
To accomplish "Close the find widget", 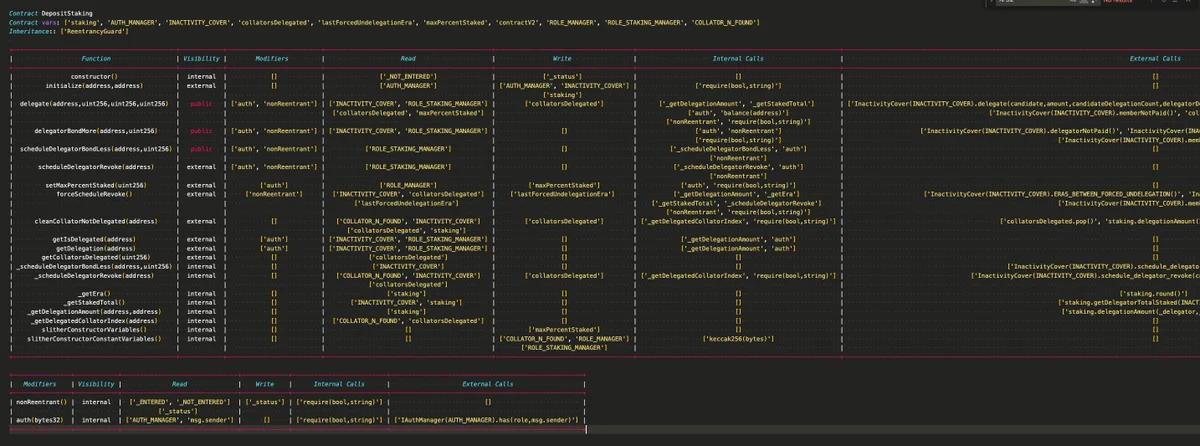I will (x=1188, y=2).
